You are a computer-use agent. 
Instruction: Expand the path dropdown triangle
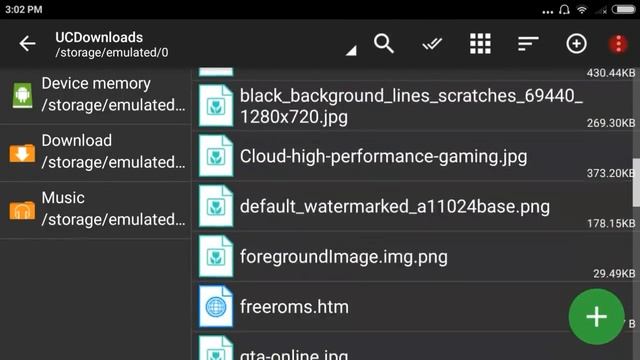pos(351,51)
